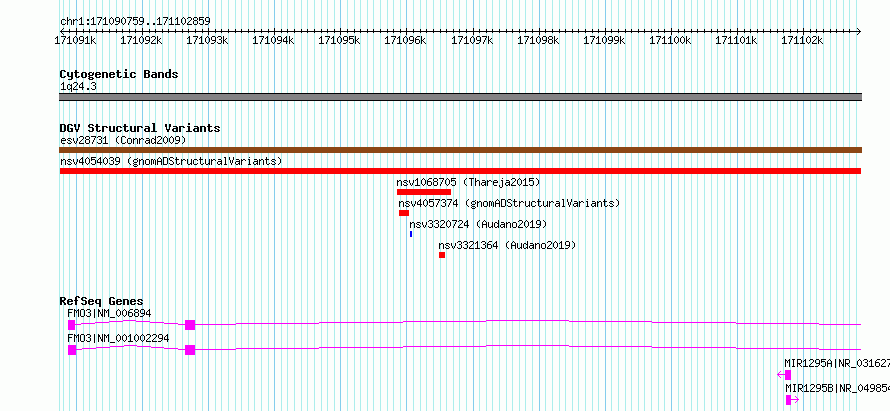Click the 171091k ruler label

coord(75,40)
